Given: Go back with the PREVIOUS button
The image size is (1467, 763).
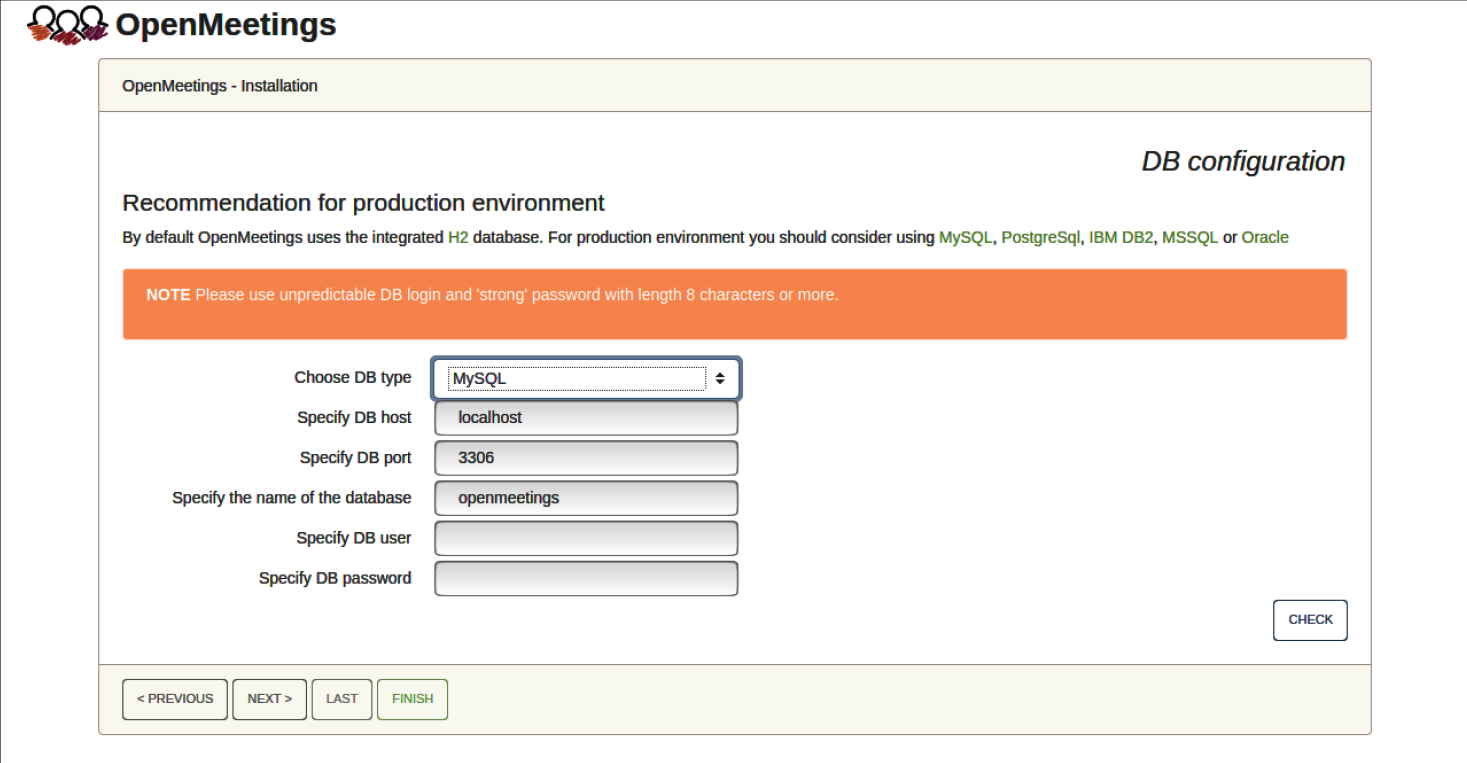Looking at the screenshot, I should [175, 699].
